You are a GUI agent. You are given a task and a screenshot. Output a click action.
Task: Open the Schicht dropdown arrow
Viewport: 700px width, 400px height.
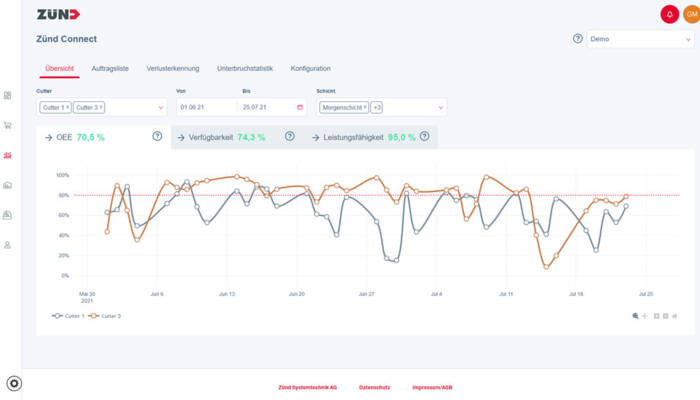coord(441,107)
